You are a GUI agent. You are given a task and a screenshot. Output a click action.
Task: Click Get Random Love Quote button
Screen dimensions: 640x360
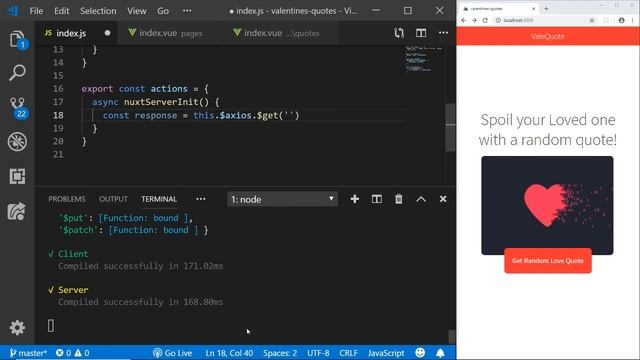point(548,261)
